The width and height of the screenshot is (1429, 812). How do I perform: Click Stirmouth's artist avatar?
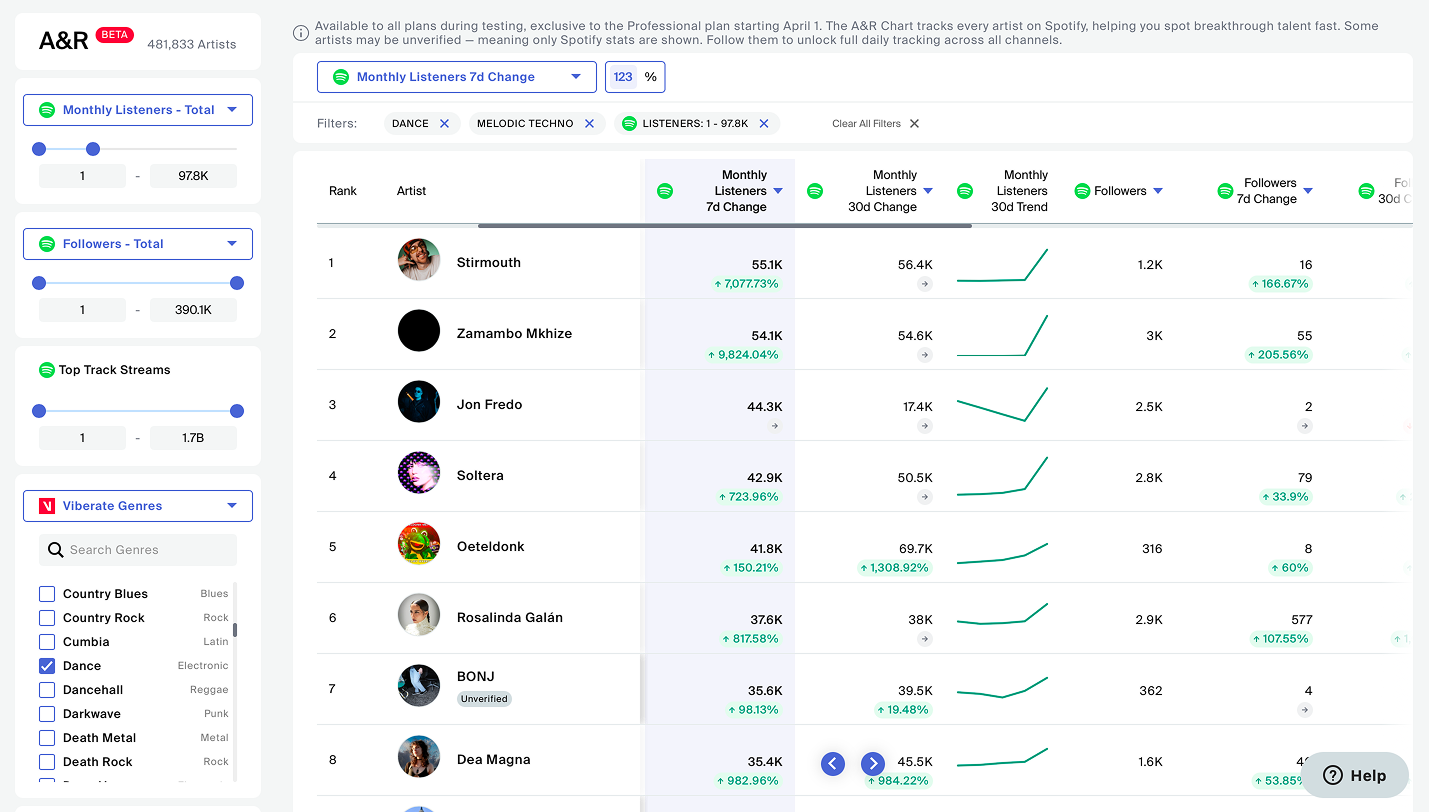pos(418,260)
